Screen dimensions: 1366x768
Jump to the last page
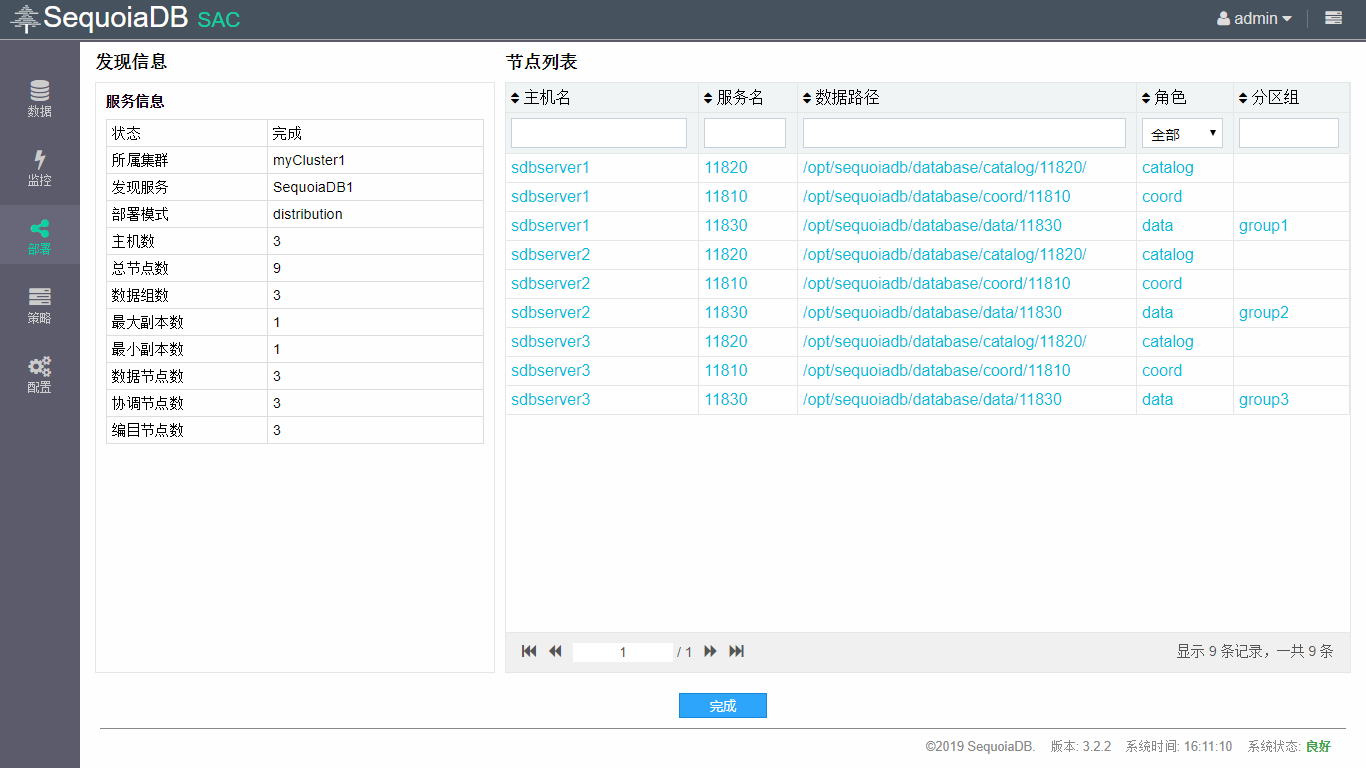737,651
